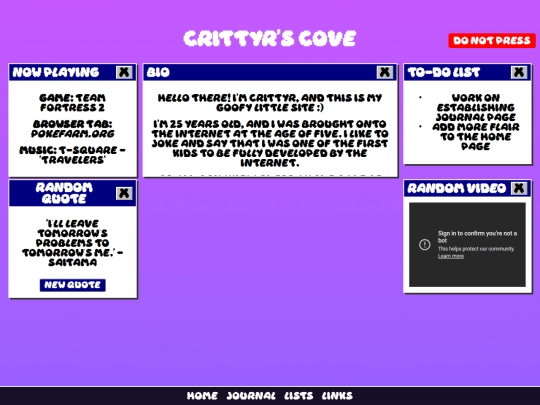Click the red Do Not Press button
The height and width of the screenshot is (405, 540).
point(491,41)
